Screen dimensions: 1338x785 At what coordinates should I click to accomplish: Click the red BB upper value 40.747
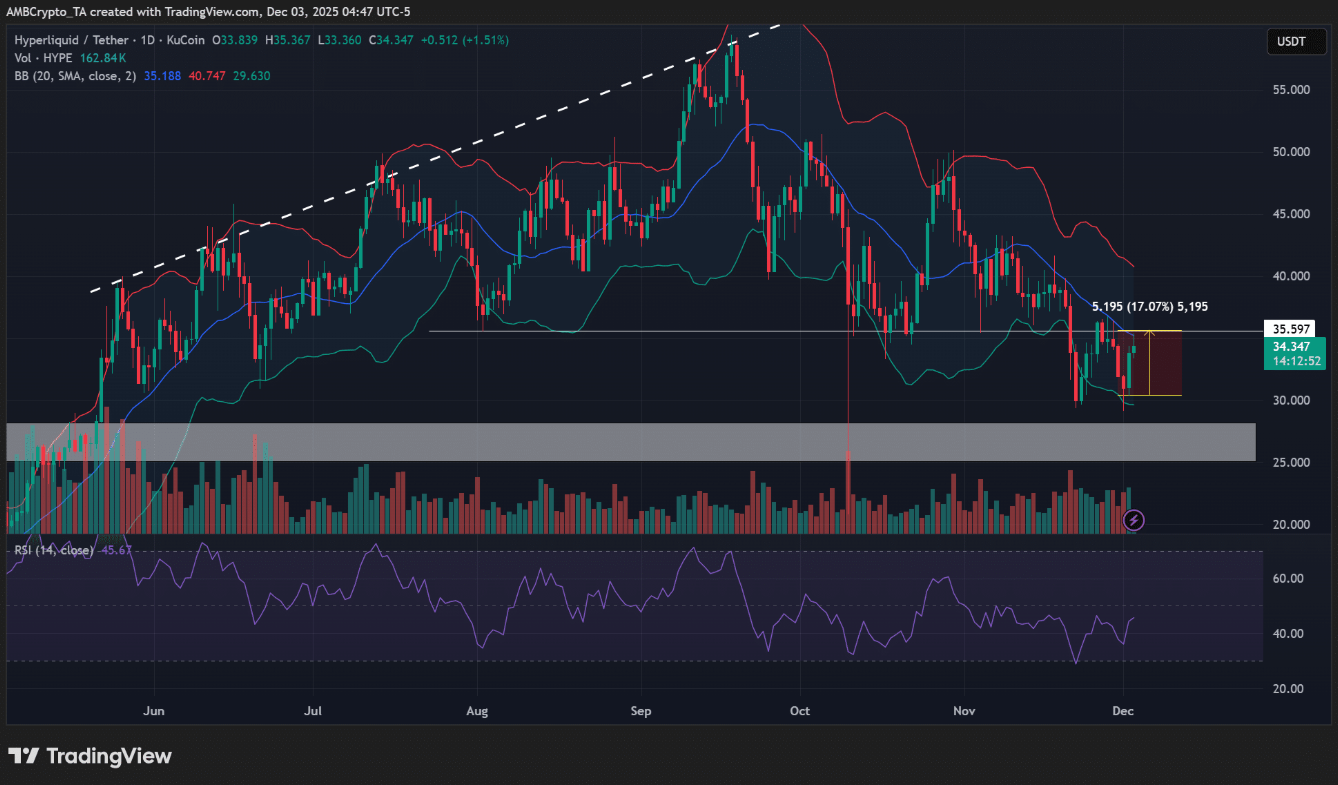[x=206, y=76]
